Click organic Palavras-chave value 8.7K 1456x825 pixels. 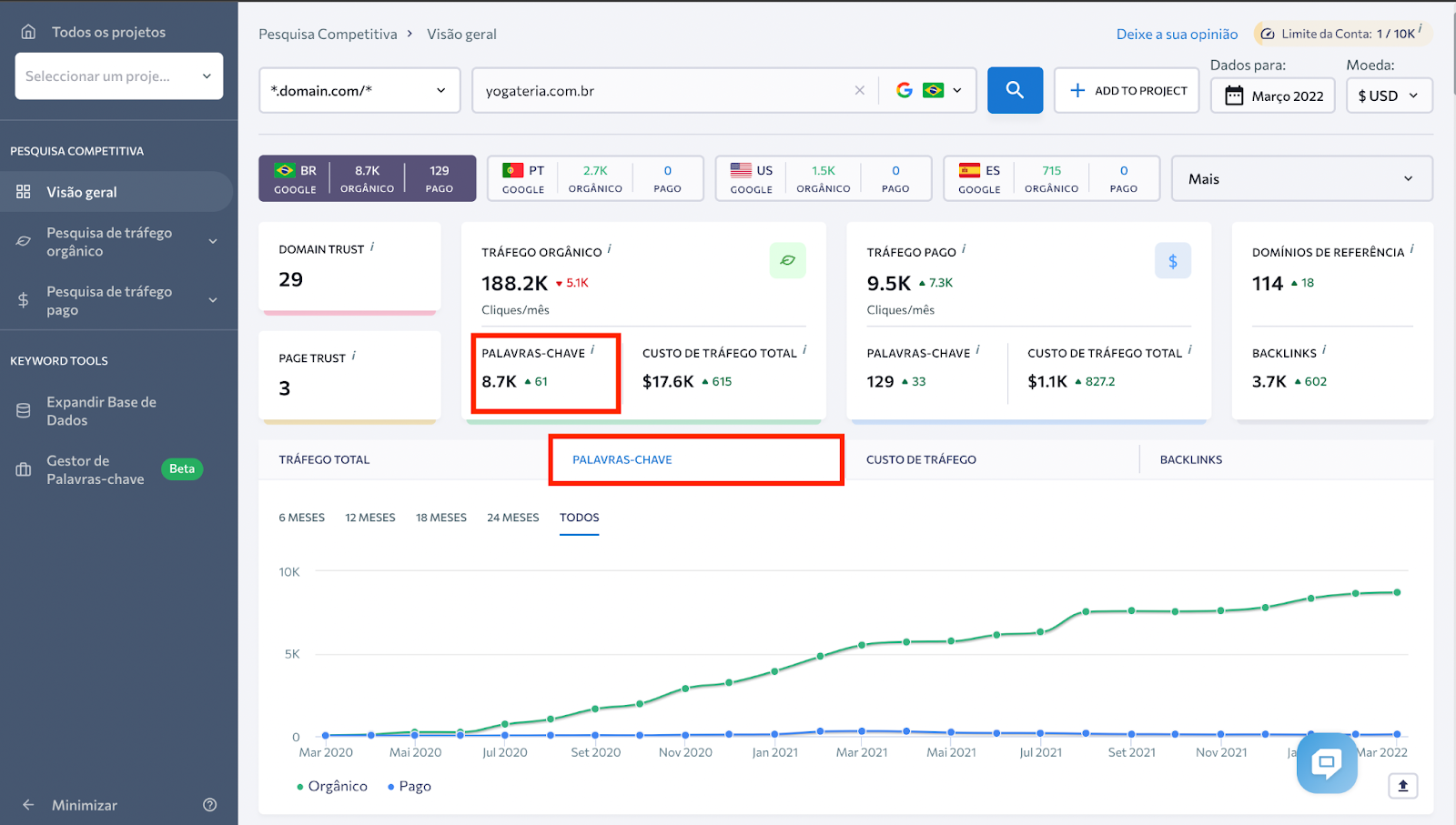click(499, 381)
